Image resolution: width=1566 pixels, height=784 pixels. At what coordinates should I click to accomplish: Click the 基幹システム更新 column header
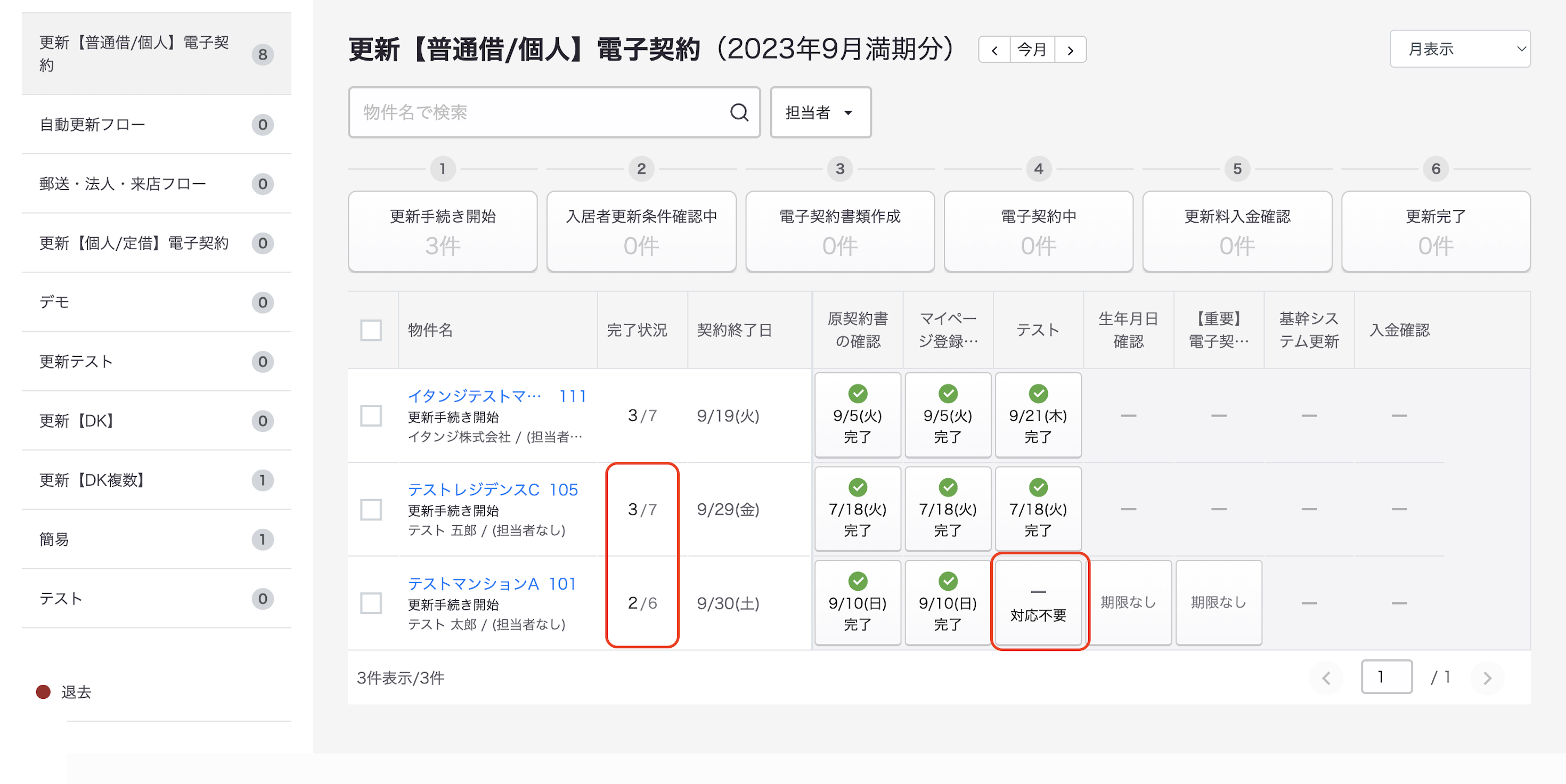1309,330
